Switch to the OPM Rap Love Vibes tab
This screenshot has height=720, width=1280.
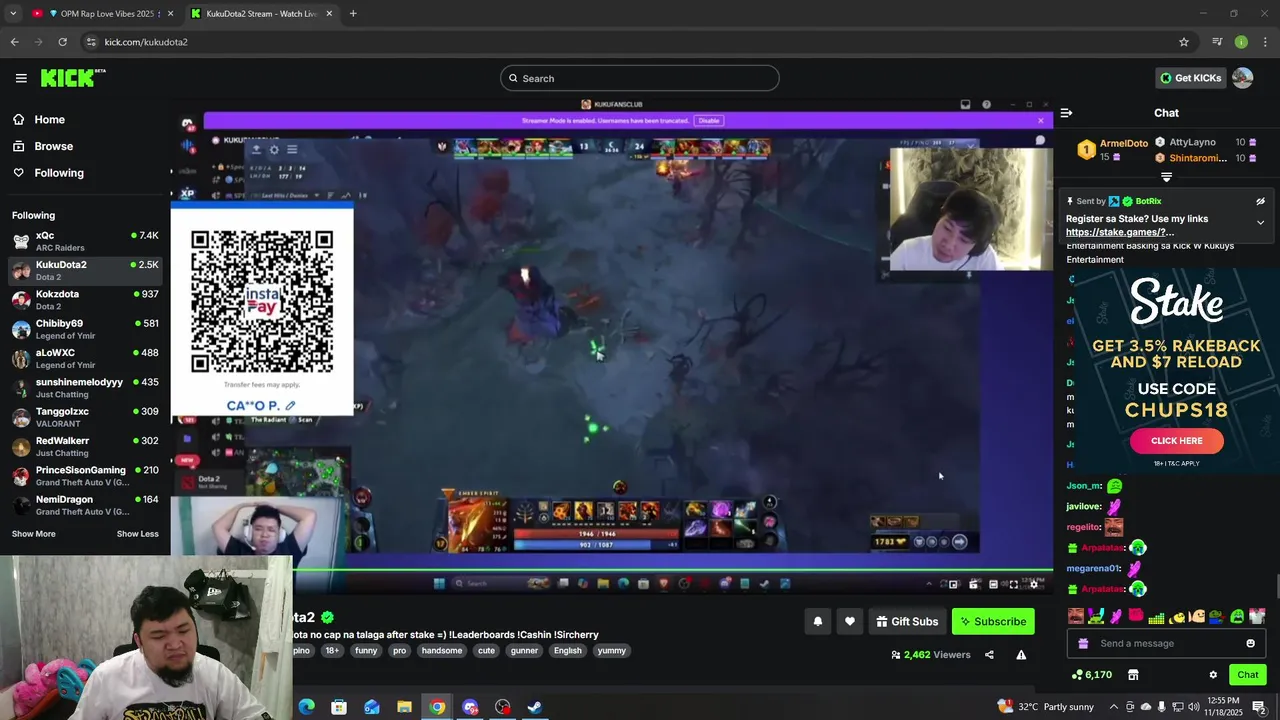click(102, 14)
